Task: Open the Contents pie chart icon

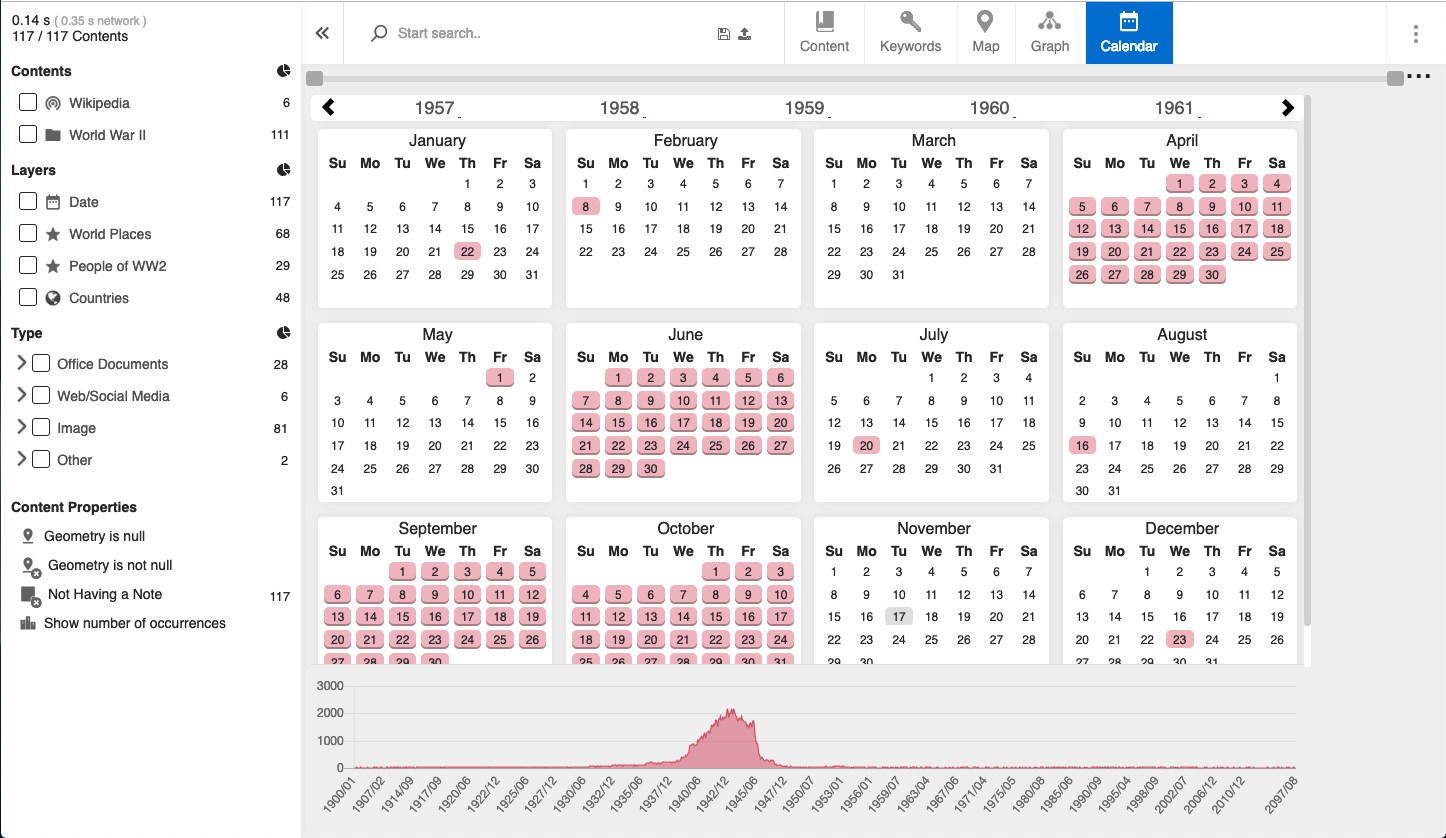Action: pos(284,71)
